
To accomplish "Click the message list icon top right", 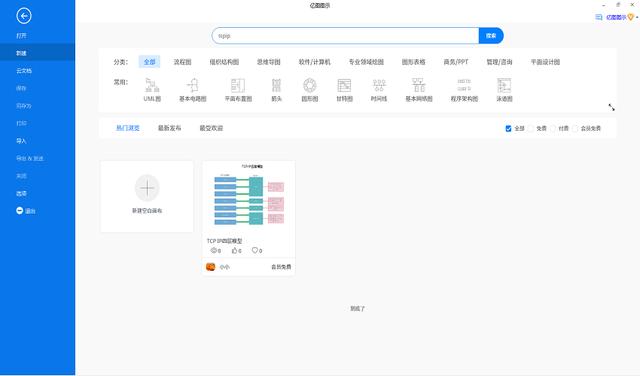I will pyautogui.click(x=599, y=17).
